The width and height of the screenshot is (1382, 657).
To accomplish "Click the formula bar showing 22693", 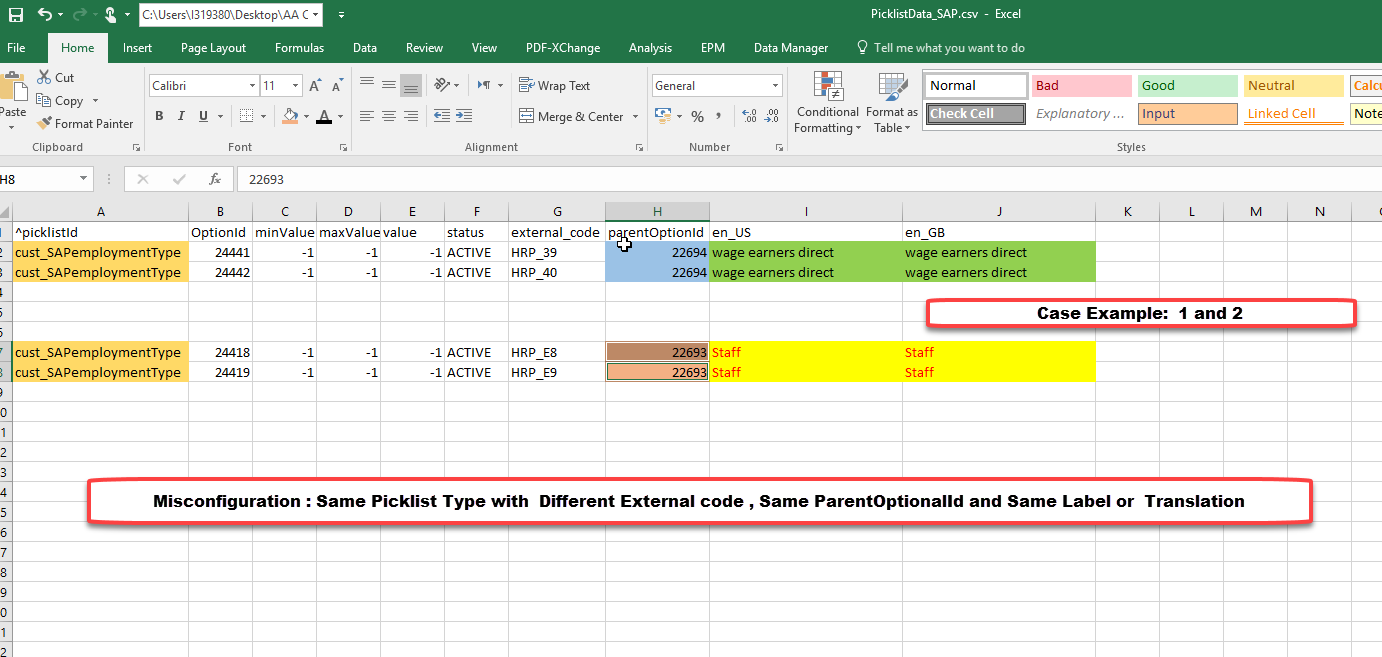I will 808,179.
